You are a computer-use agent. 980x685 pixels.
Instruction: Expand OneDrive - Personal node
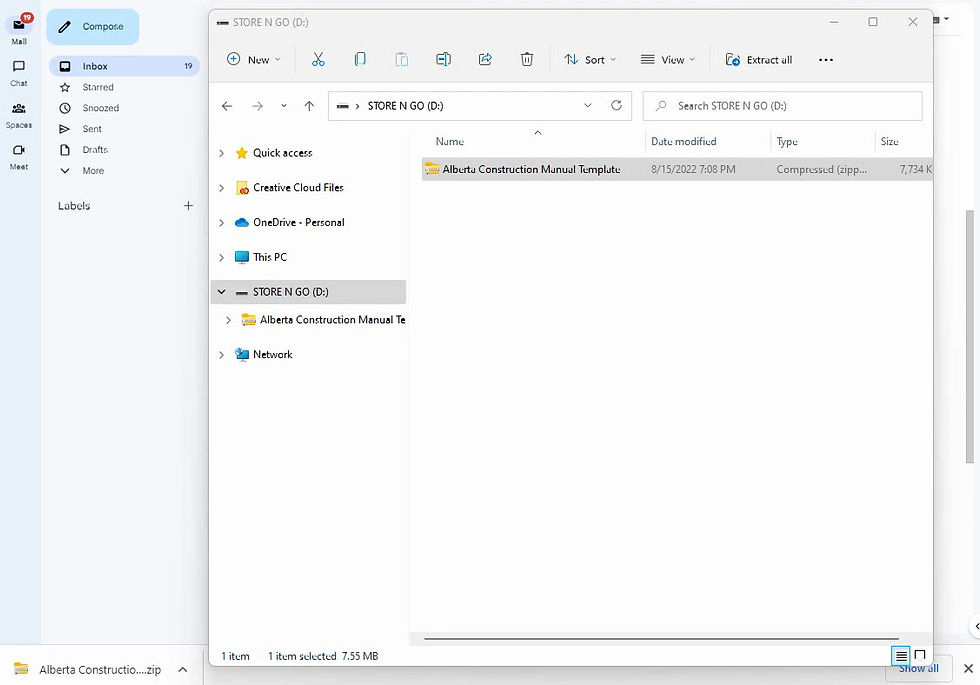(x=221, y=223)
